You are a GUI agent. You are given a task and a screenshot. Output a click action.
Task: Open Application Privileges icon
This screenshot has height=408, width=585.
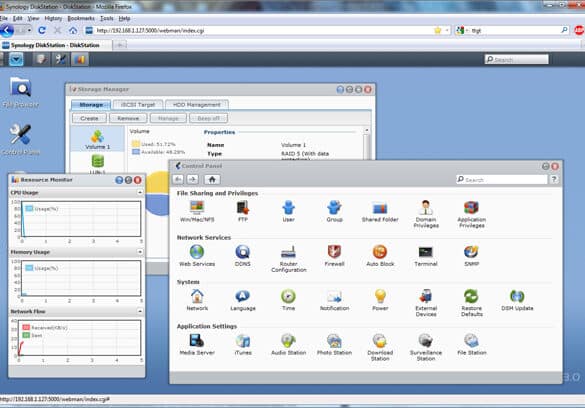point(472,214)
